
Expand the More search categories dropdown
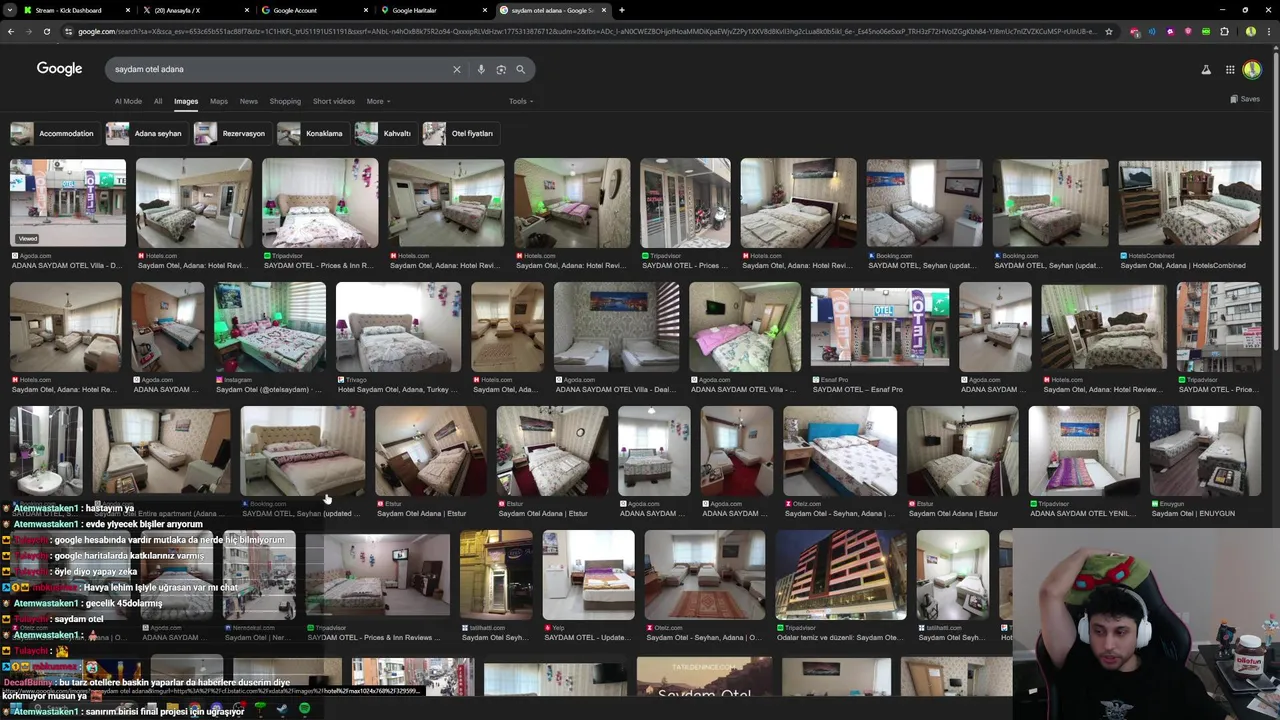click(x=378, y=101)
